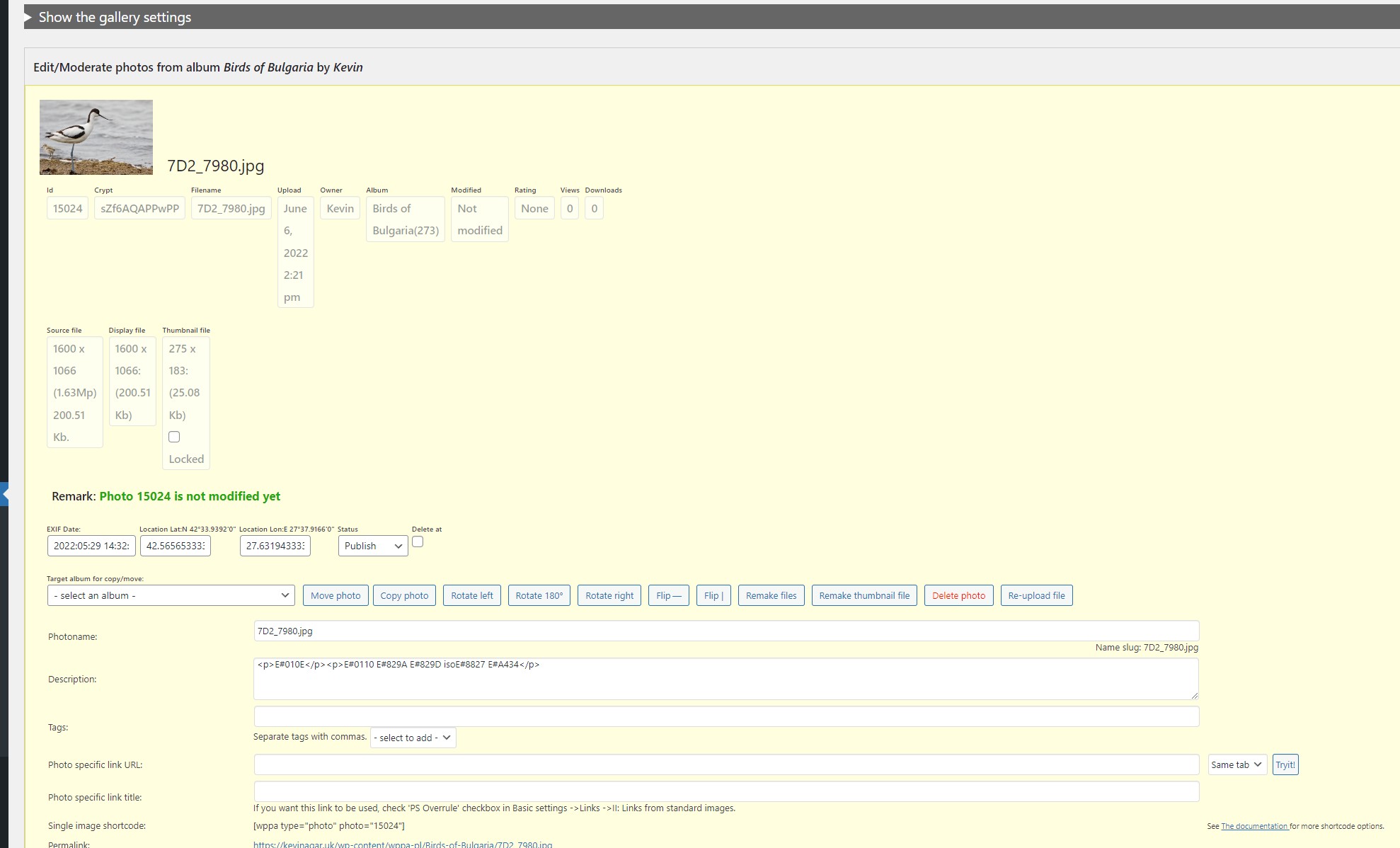Image resolution: width=1400 pixels, height=848 pixels.
Task: Click Rotate right button
Action: point(609,595)
